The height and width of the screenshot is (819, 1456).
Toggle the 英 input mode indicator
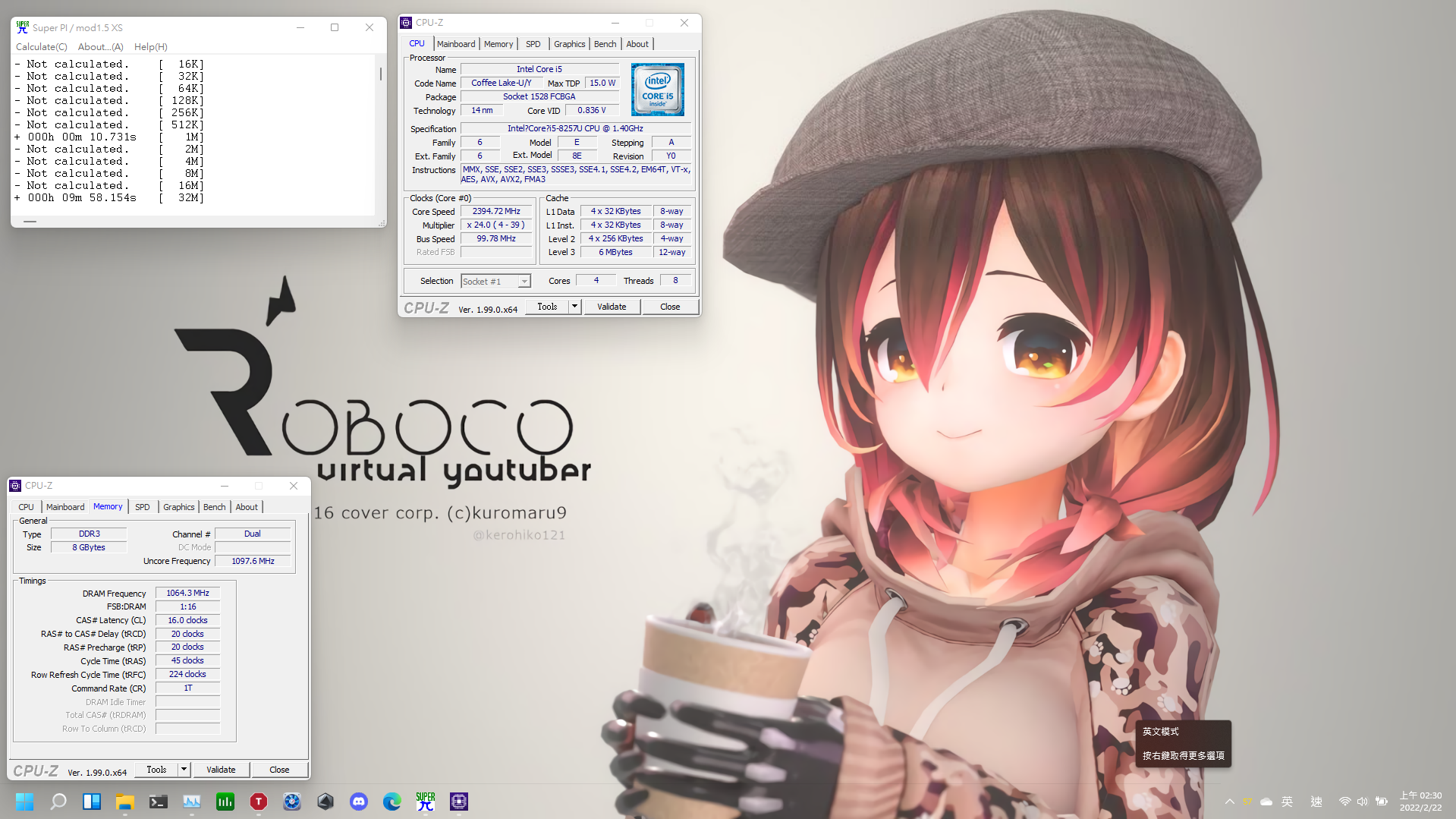point(1288,802)
